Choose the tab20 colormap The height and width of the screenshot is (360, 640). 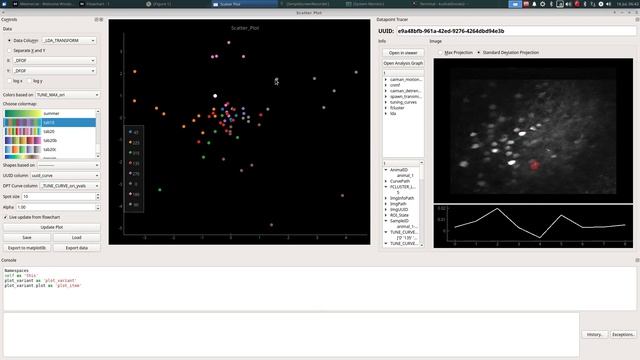[49, 131]
